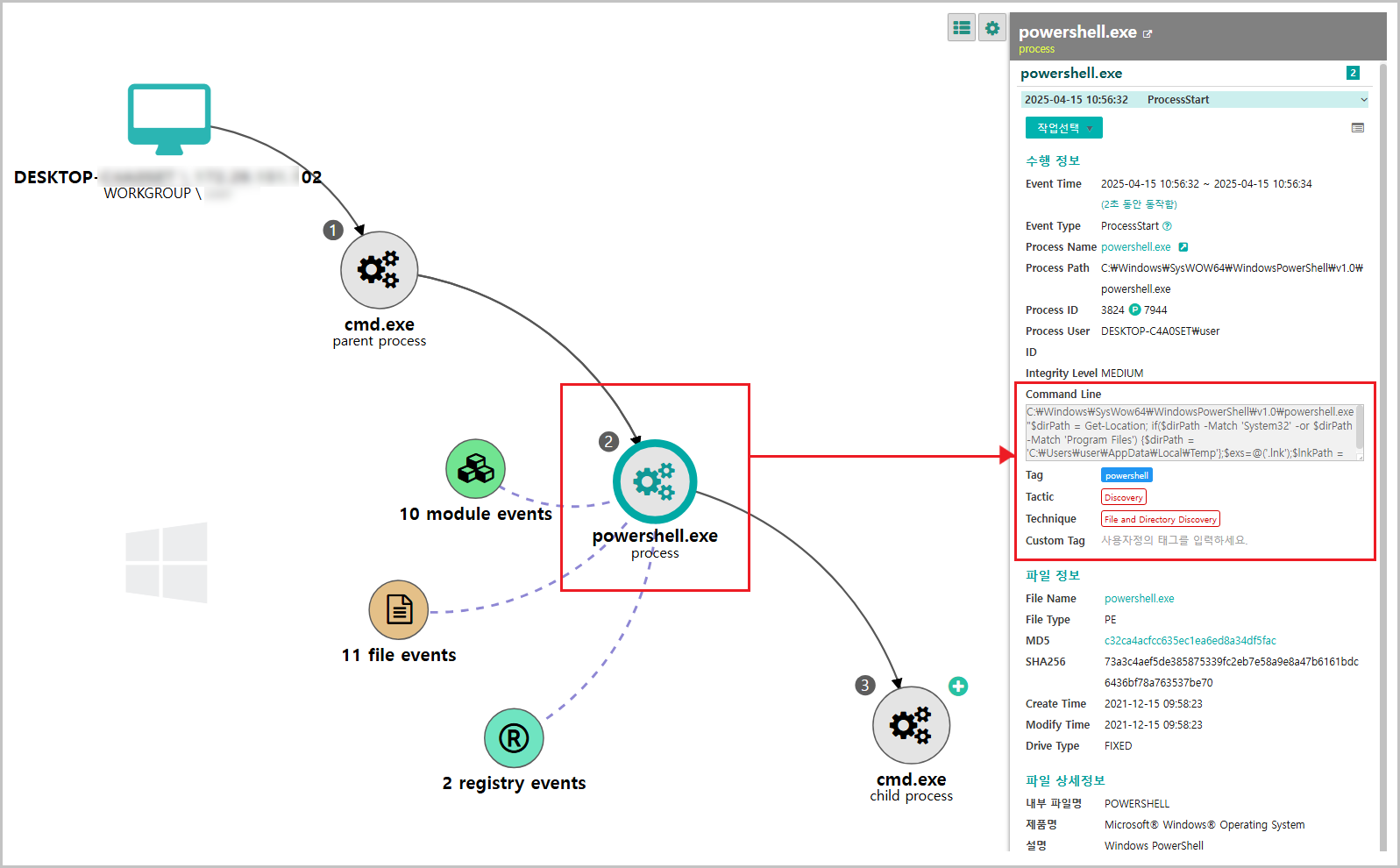Open the 작업선택 action dropdown button
The height and width of the screenshot is (868, 1400).
tap(1064, 128)
